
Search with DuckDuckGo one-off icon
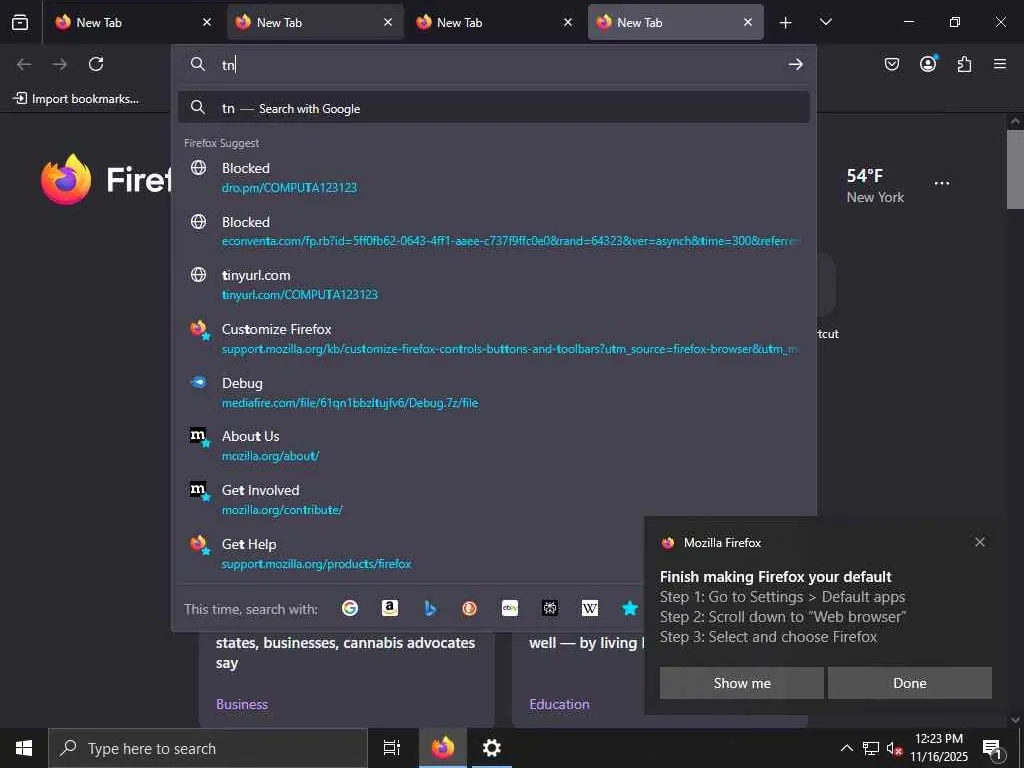pos(470,609)
